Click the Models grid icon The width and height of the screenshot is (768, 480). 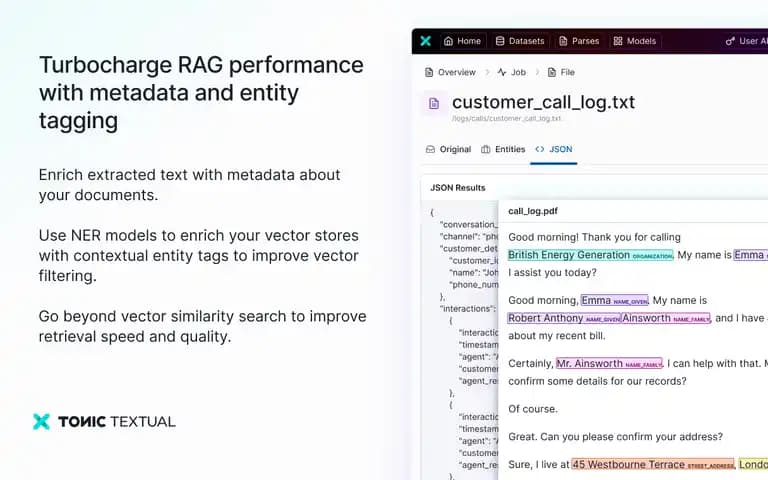point(618,41)
